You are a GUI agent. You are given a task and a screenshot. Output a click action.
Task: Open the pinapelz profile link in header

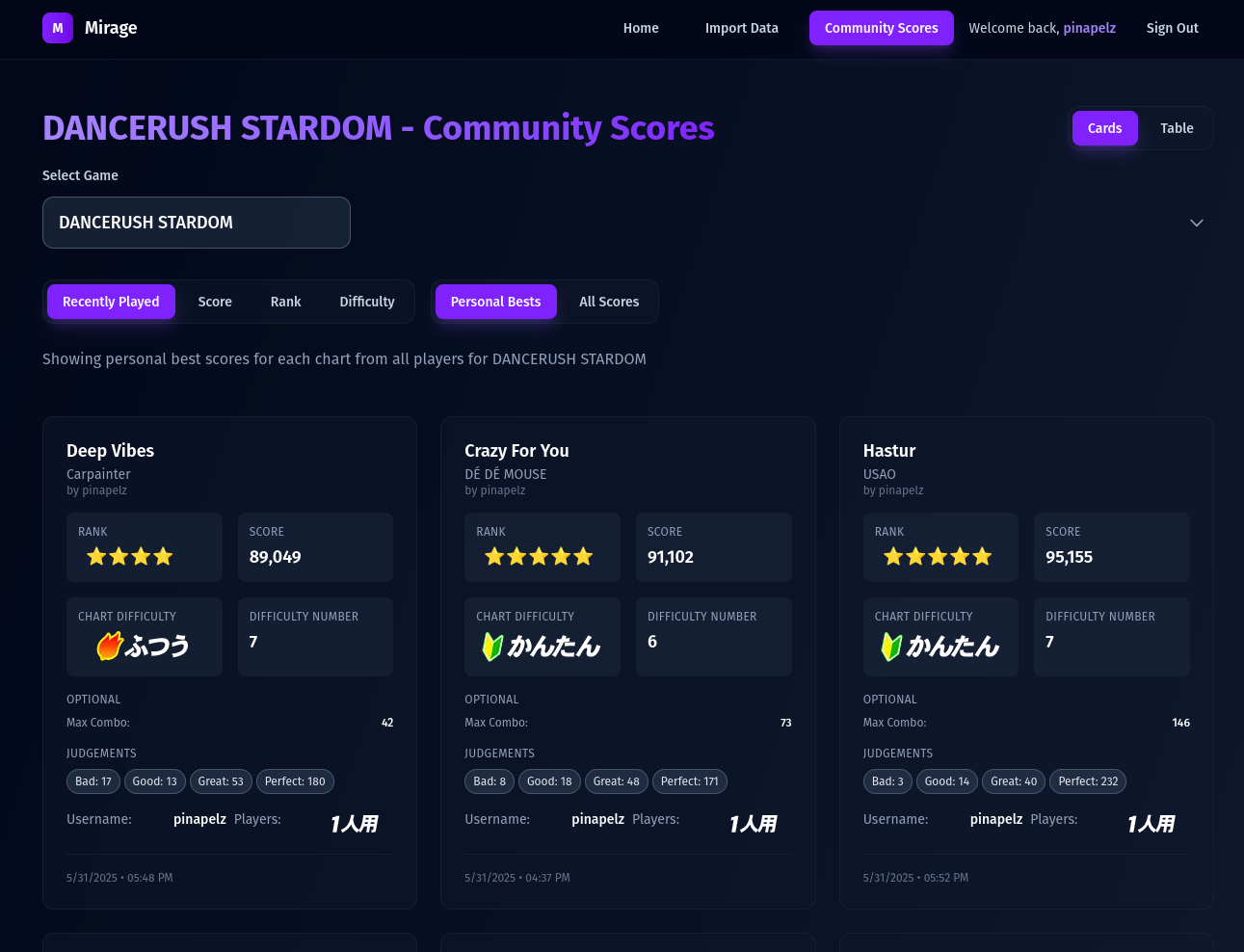1089,28
